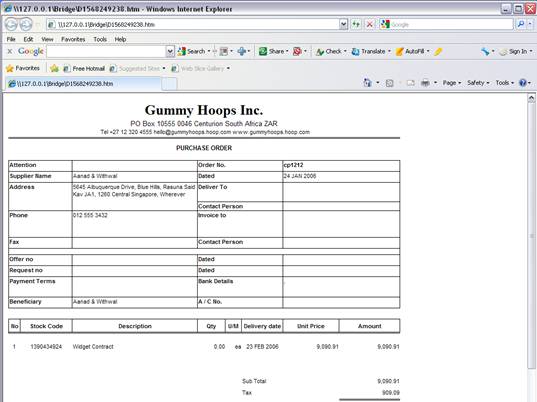Click the blue plus gadgets icon
Screen dimensions: 537x402
pos(242,51)
